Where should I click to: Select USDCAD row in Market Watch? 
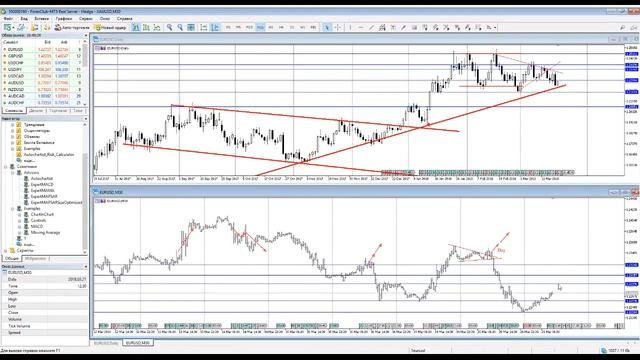click(42, 76)
